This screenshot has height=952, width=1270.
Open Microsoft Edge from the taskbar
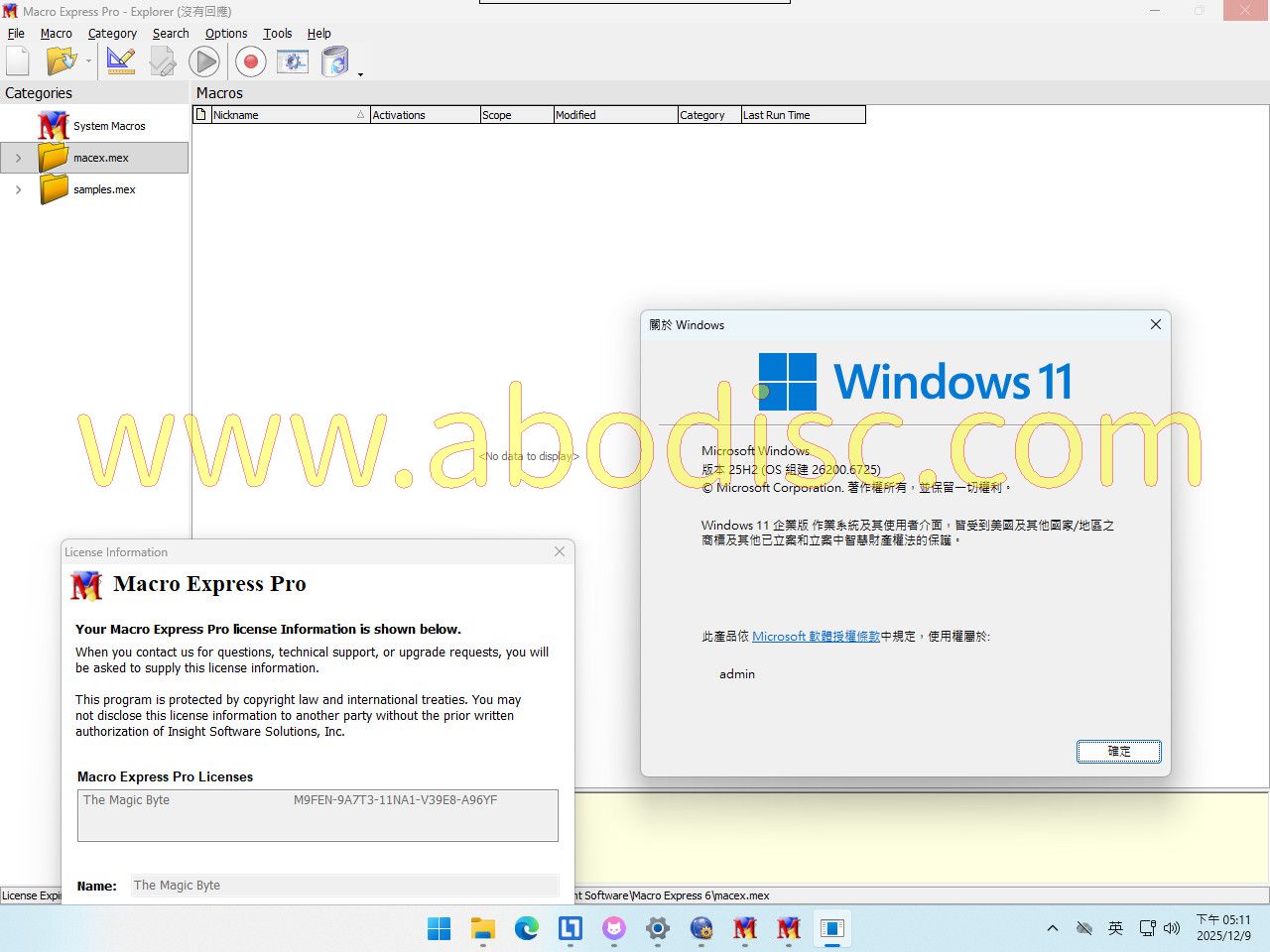(x=526, y=928)
